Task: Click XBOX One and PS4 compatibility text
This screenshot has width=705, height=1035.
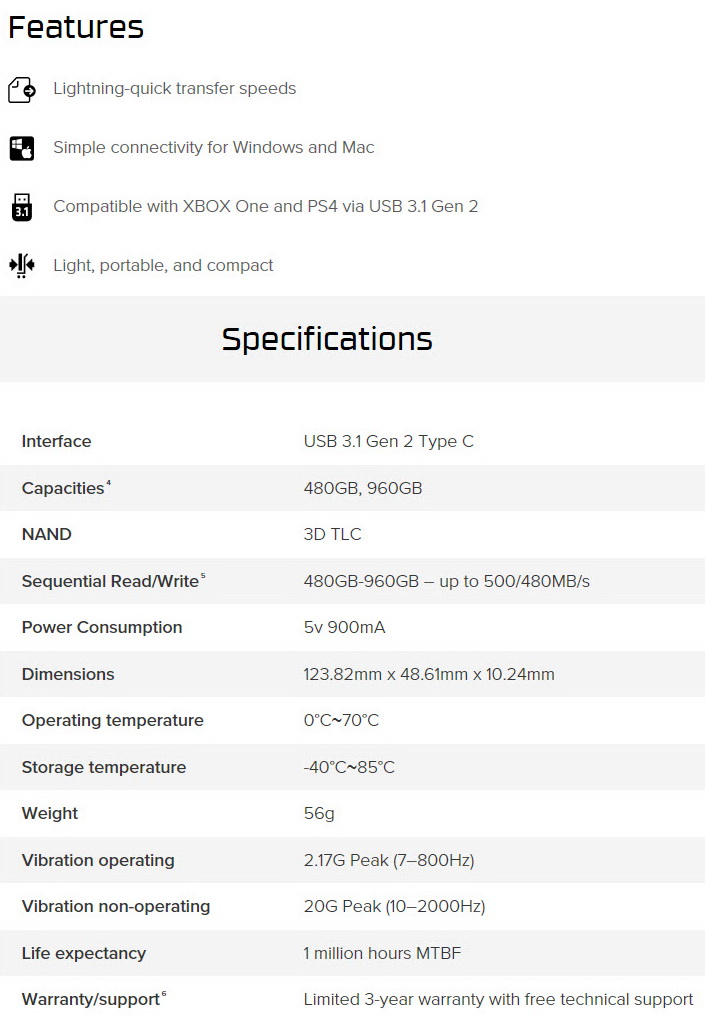Action: point(265,206)
